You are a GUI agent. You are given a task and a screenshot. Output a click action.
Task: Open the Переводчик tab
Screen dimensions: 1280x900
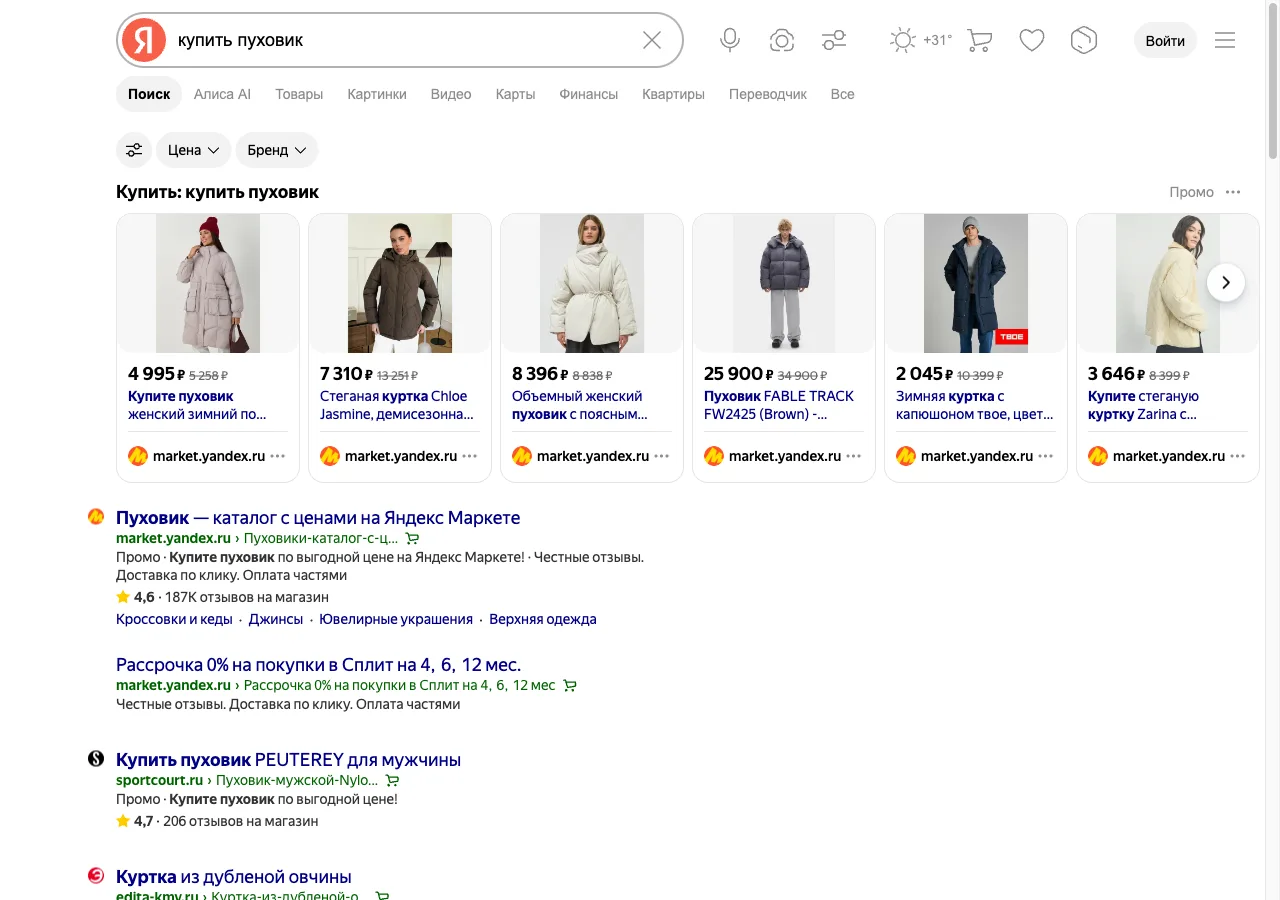click(x=768, y=94)
